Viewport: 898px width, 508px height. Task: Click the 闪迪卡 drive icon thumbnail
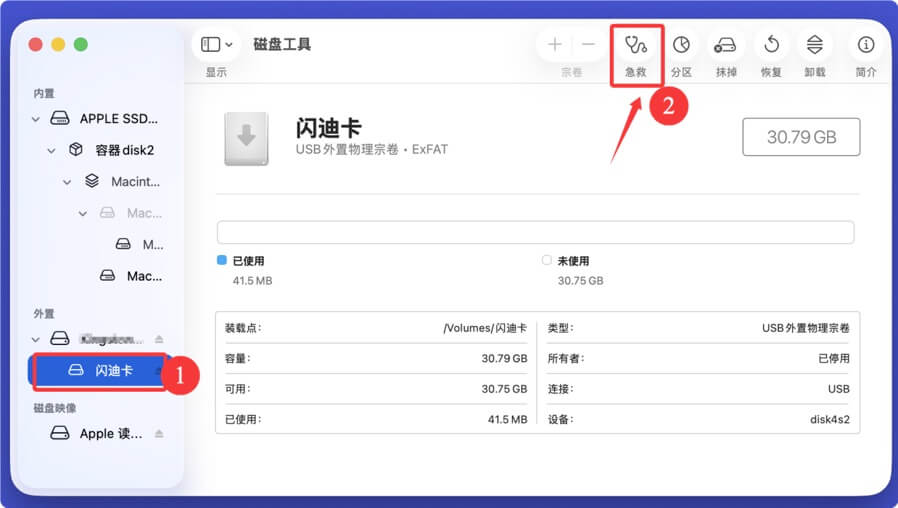[246, 139]
